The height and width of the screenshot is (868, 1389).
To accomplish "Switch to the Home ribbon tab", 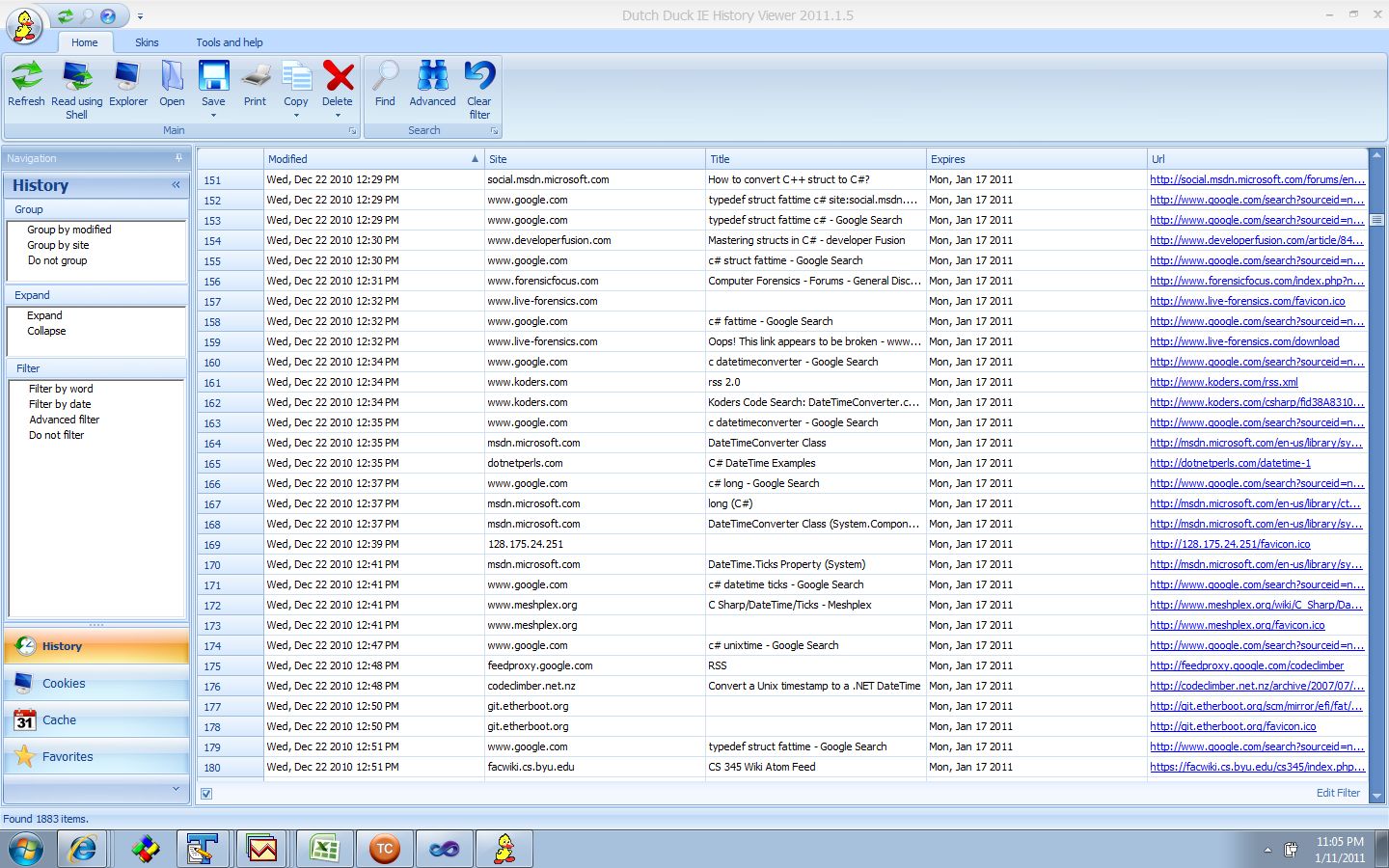I will tap(85, 42).
